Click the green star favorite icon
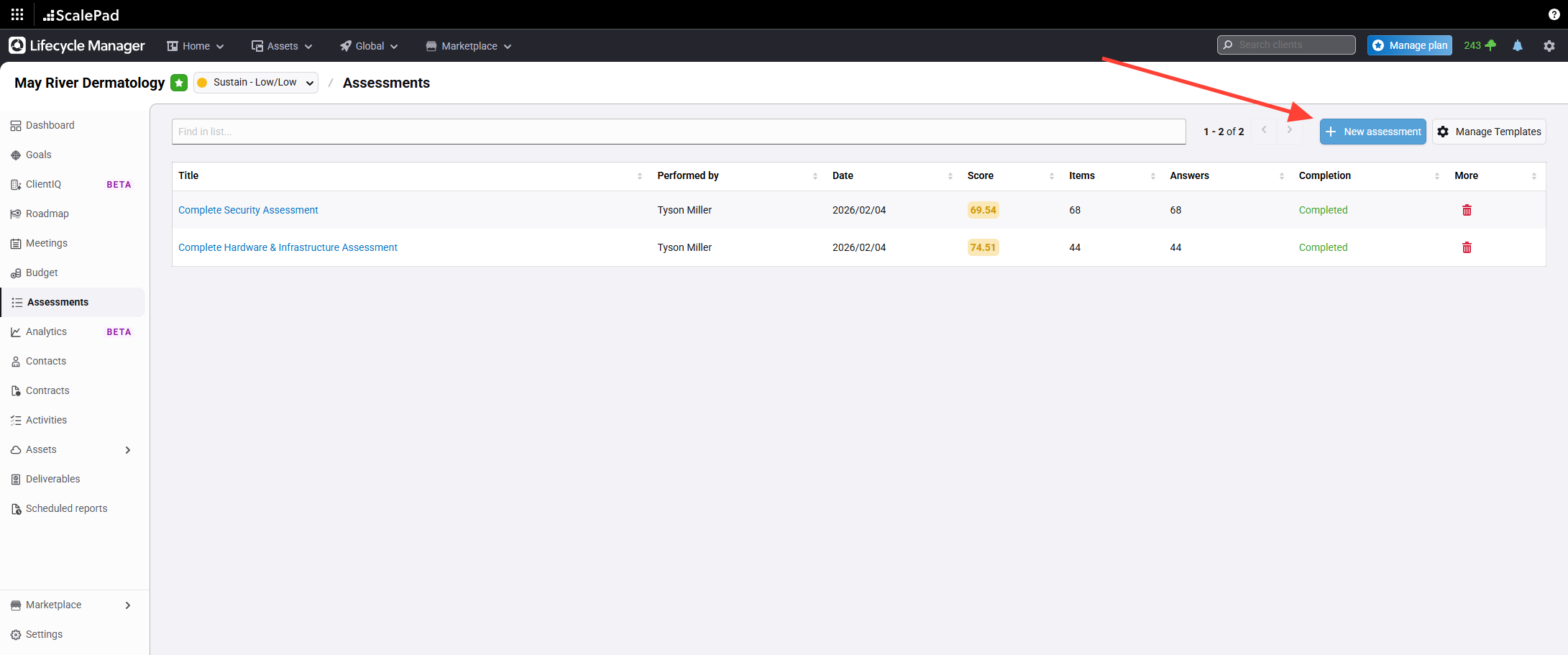1568x655 pixels. pyautogui.click(x=179, y=83)
